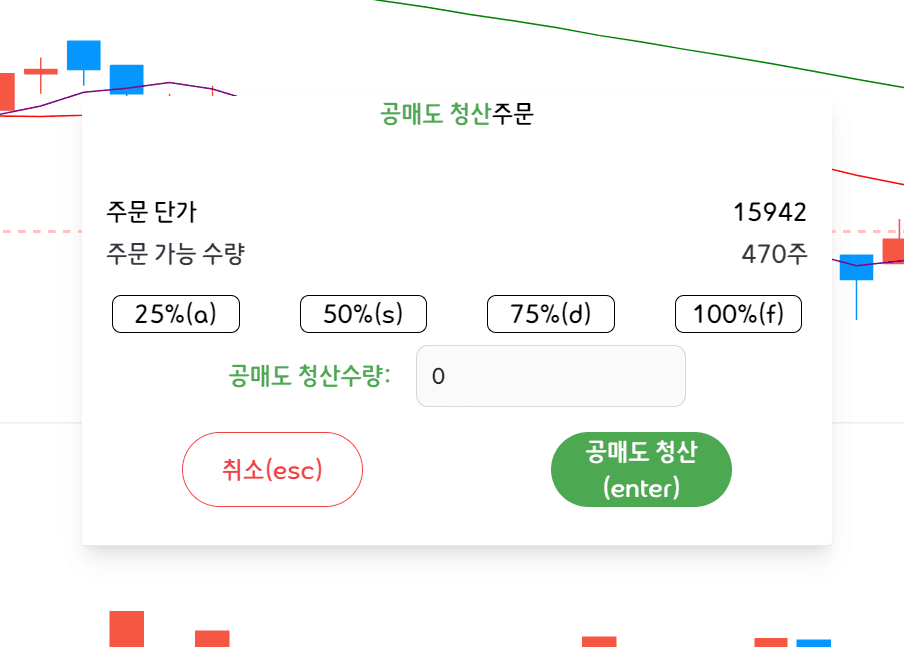Confirm with green 공매도 청산 (enter) button
This screenshot has height=647, width=904.
[641, 469]
